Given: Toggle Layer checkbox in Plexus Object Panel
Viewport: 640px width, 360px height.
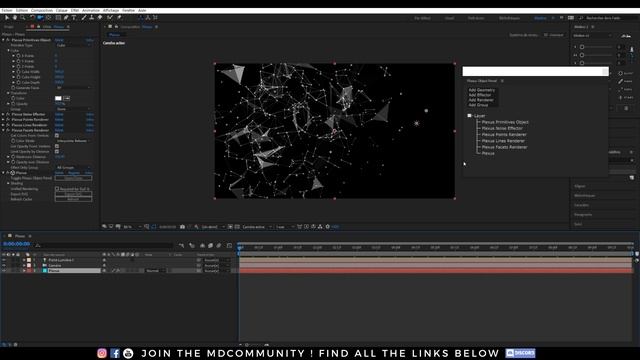Looking at the screenshot, I should pyautogui.click(x=469, y=116).
